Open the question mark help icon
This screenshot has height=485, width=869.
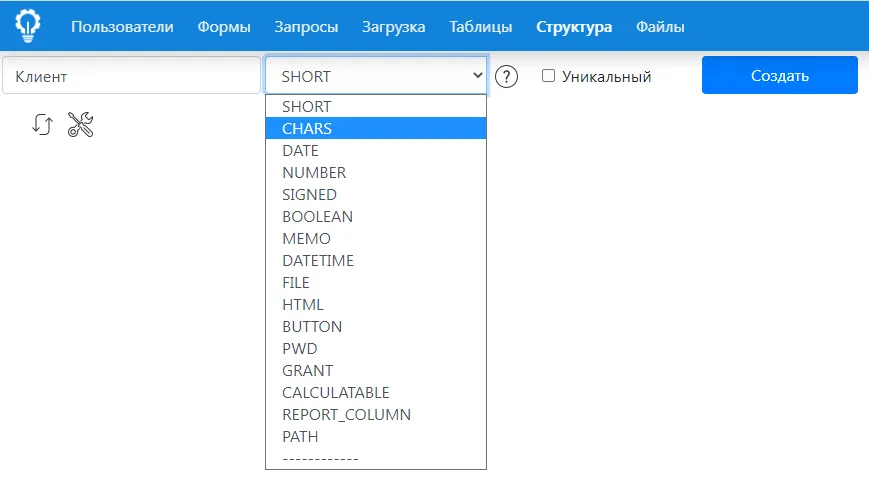[506, 76]
